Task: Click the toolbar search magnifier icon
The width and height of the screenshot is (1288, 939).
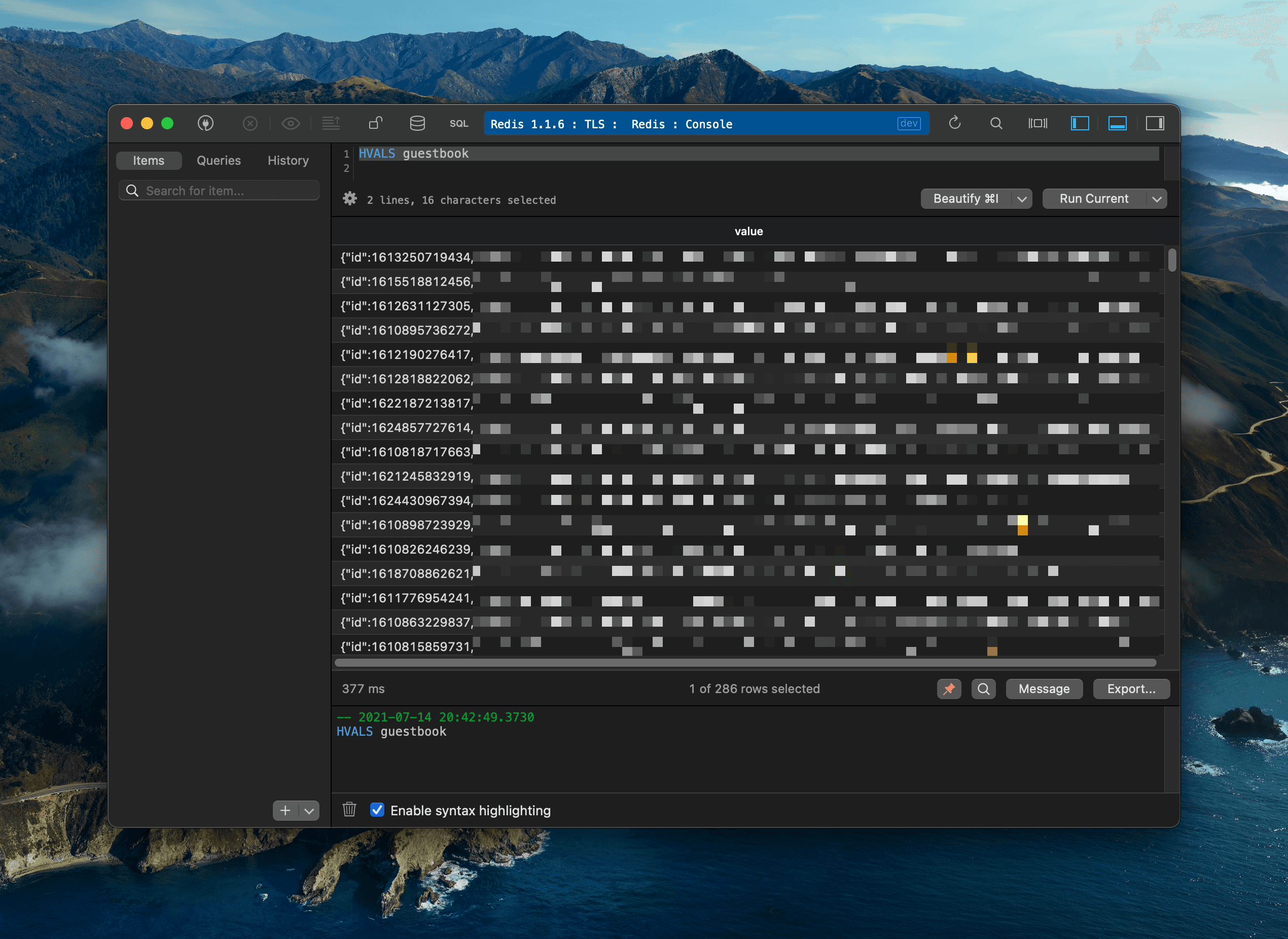Action: 996,123
